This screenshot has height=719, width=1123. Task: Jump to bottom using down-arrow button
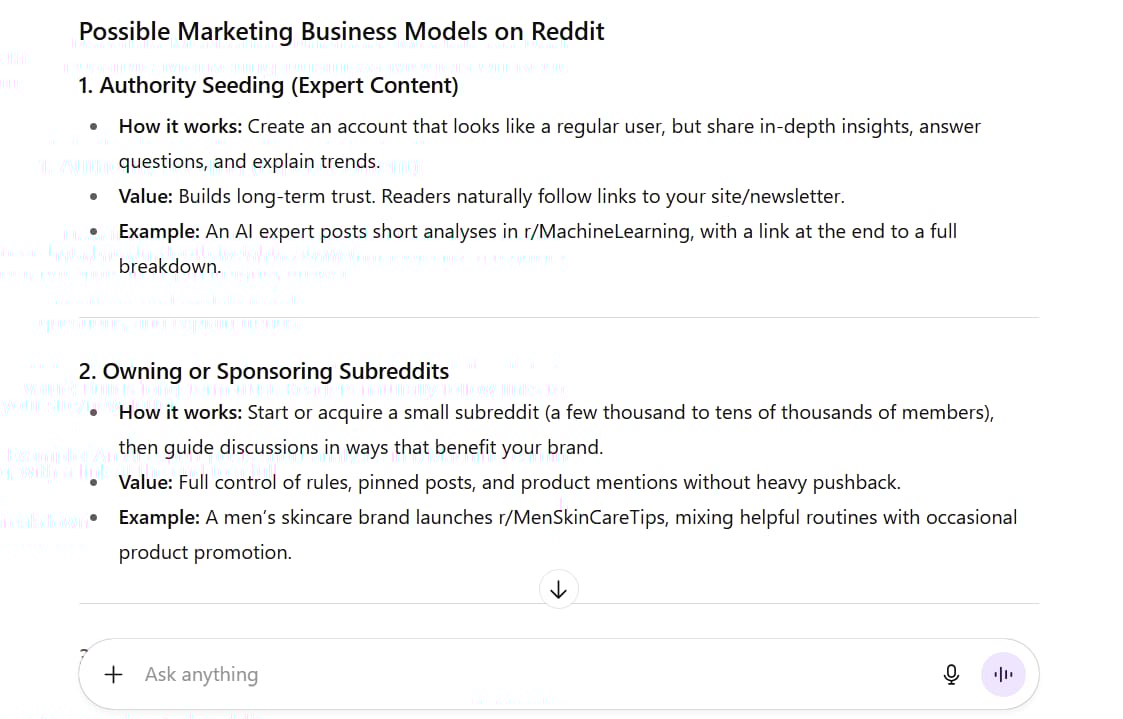point(559,589)
